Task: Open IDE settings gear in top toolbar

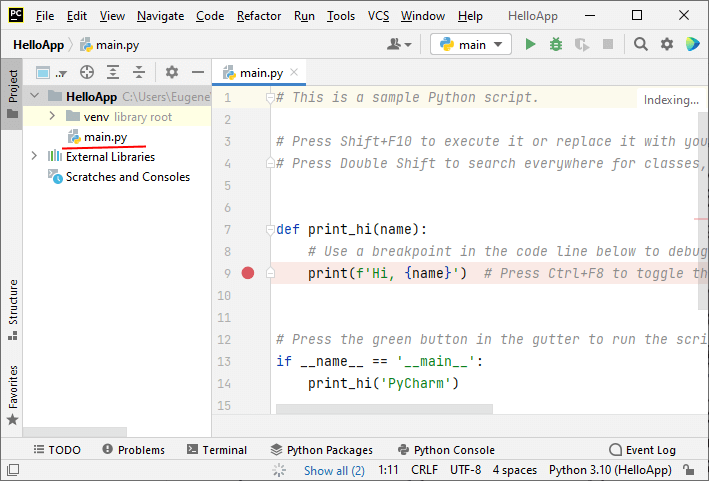Action: click(x=666, y=44)
